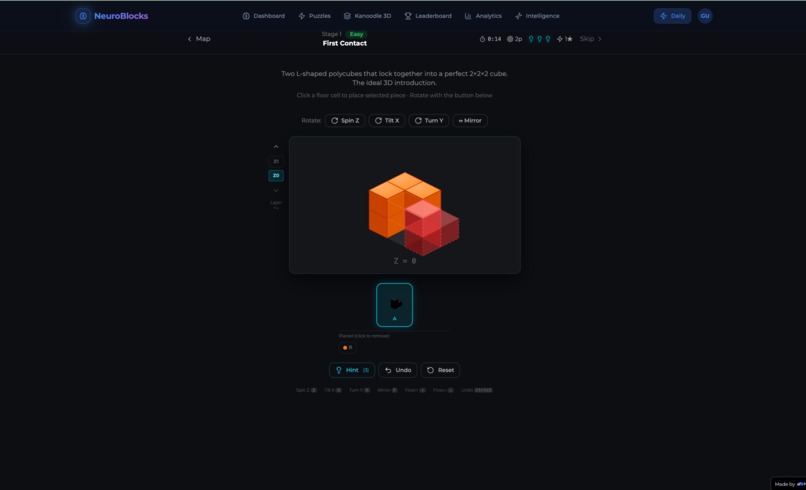Open the Kanoodle 3D page
Image resolution: width=806 pixels, height=490 pixels.
(x=368, y=16)
